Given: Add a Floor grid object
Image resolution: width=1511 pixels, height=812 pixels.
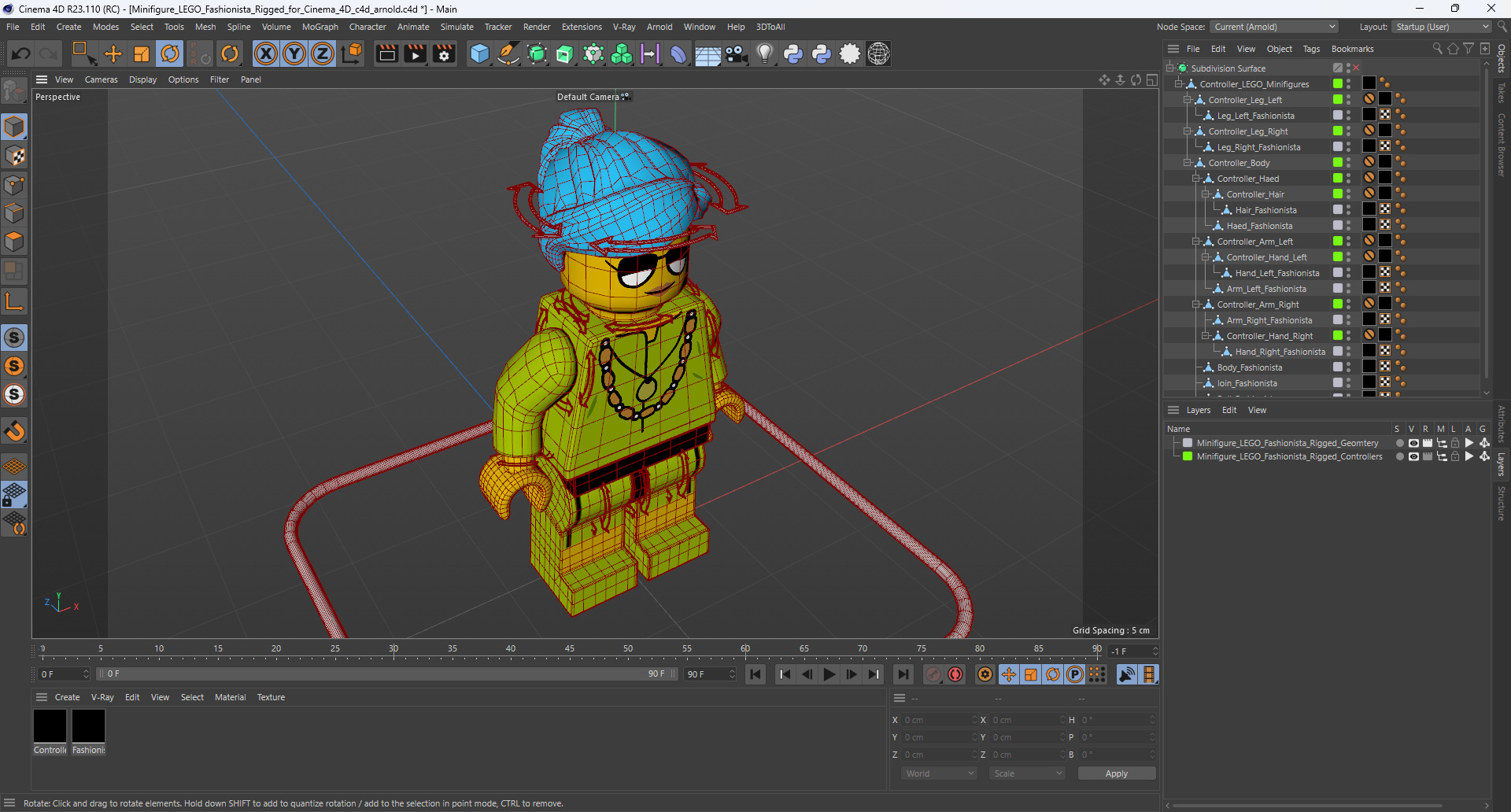Looking at the screenshot, I should [707, 54].
